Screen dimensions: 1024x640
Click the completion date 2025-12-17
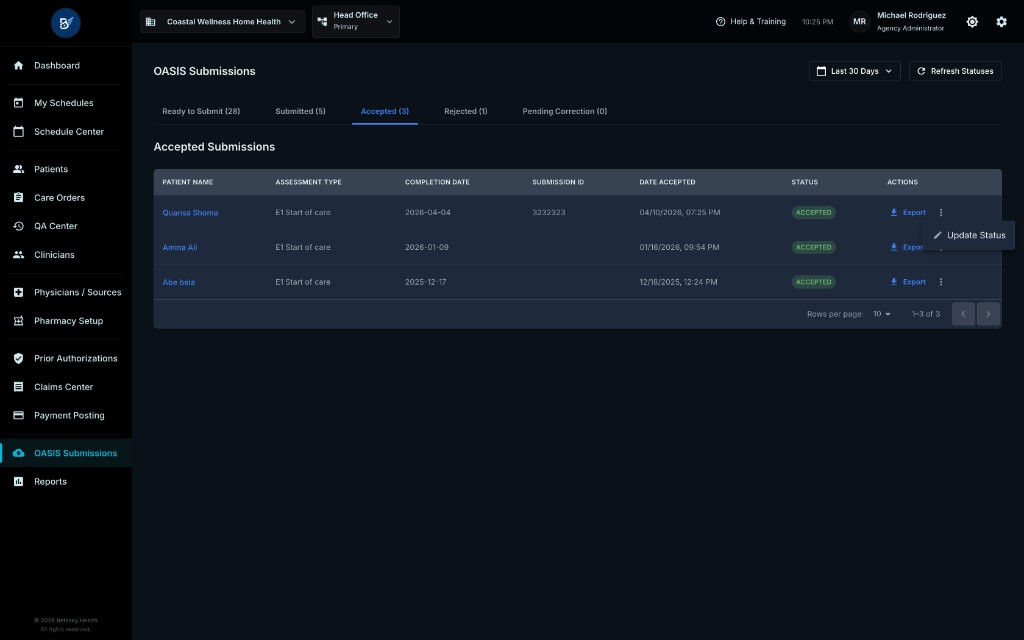[426, 282]
